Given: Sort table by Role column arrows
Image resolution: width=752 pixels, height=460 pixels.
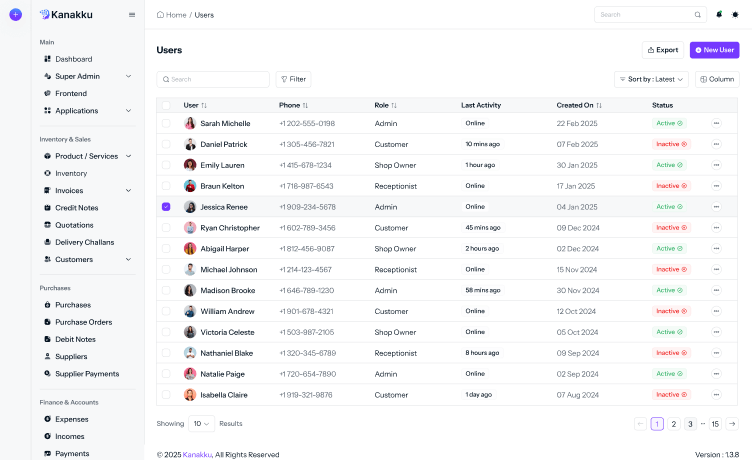Looking at the screenshot, I should point(394,105).
